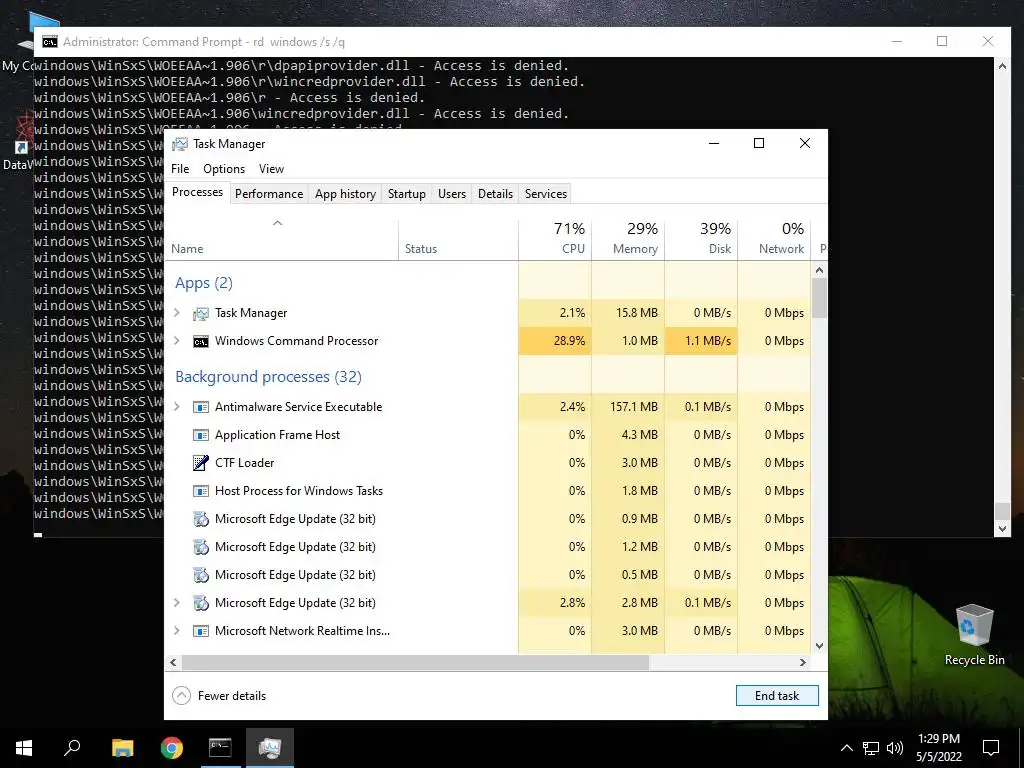This screenshot has width=1024, height=768.
Task: Click the taskbar clock showing 1:29 PM
Action: coord(938,748)
